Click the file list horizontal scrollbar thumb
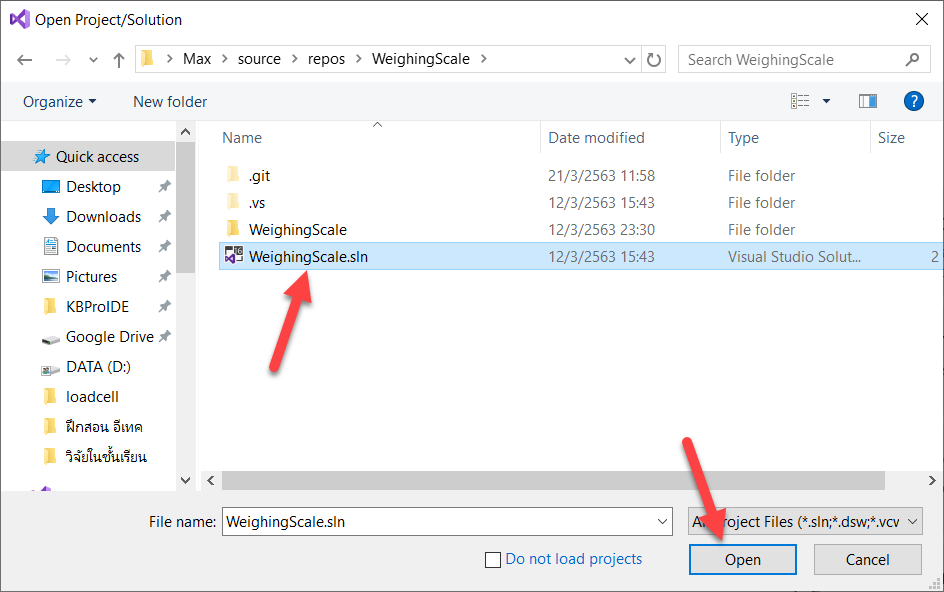This screenshot has width=944, height=592. [553, 481]
